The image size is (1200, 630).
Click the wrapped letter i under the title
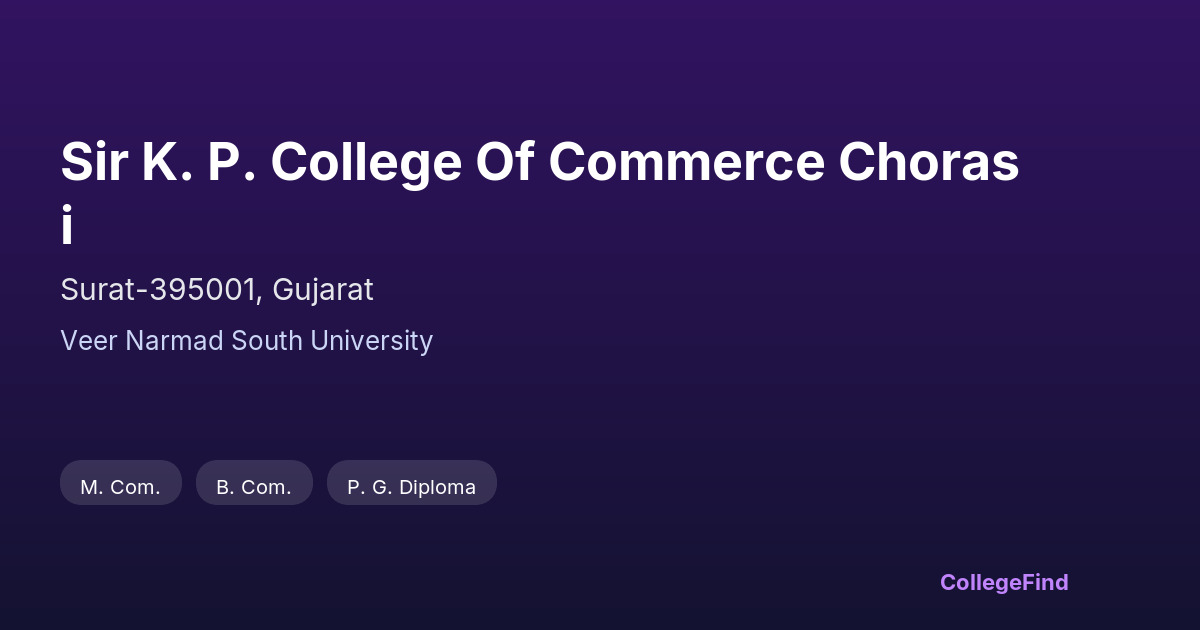pyautogui.click(x=67, y=227)
